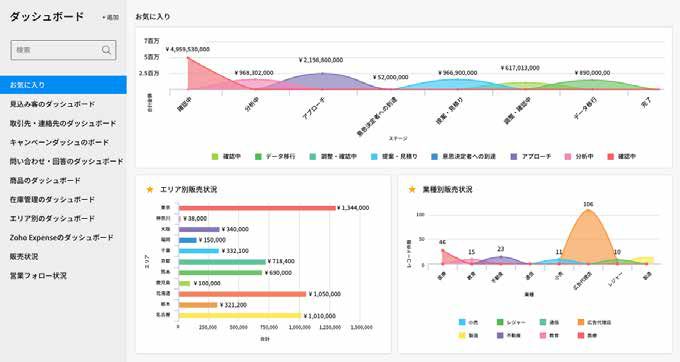Click the yellow bar labeled ¥1,010,000
The image size is (680, 362).
pos(240,316)
